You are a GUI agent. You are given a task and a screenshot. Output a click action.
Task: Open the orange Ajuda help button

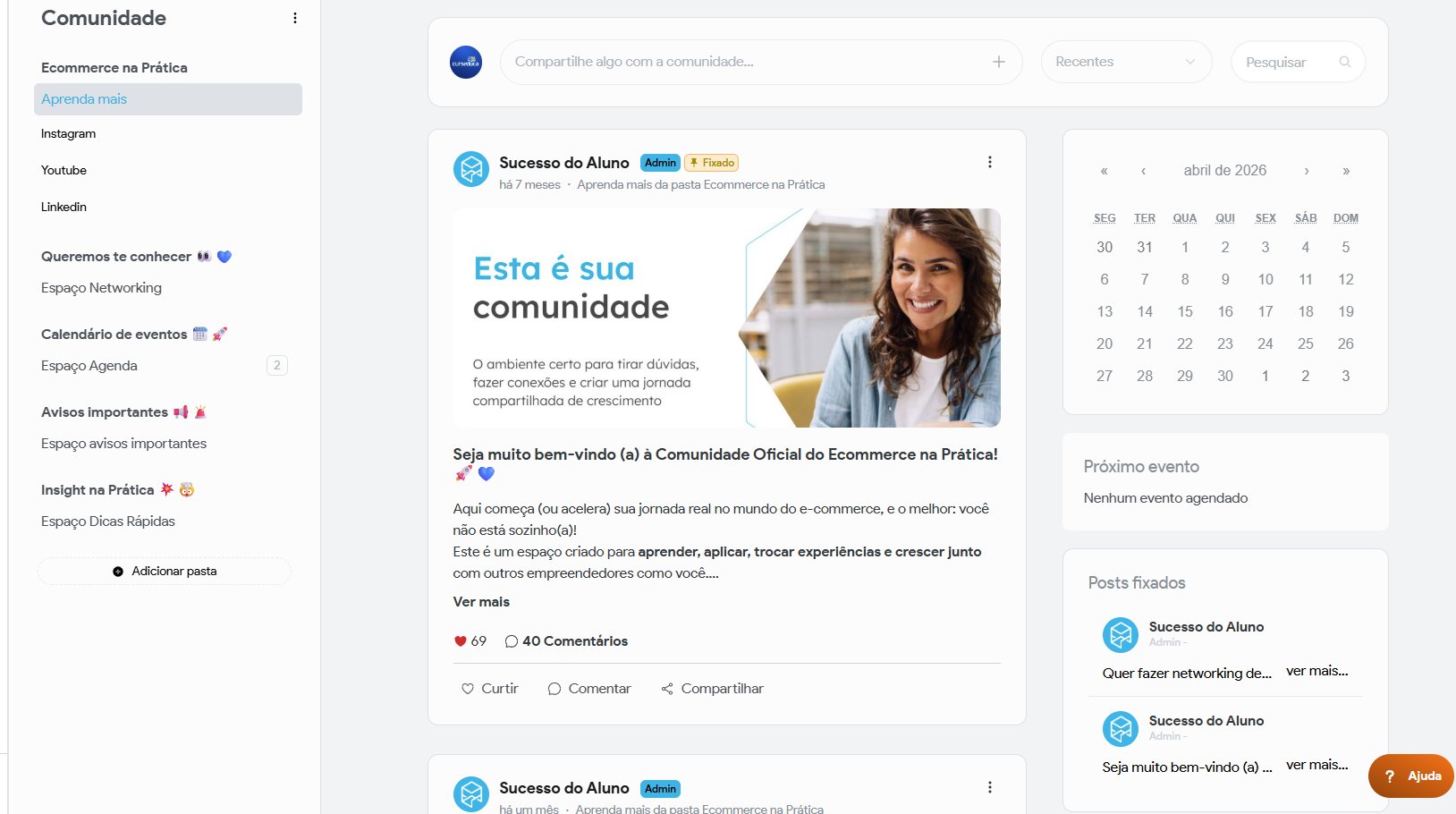[x=1412, y=776]
